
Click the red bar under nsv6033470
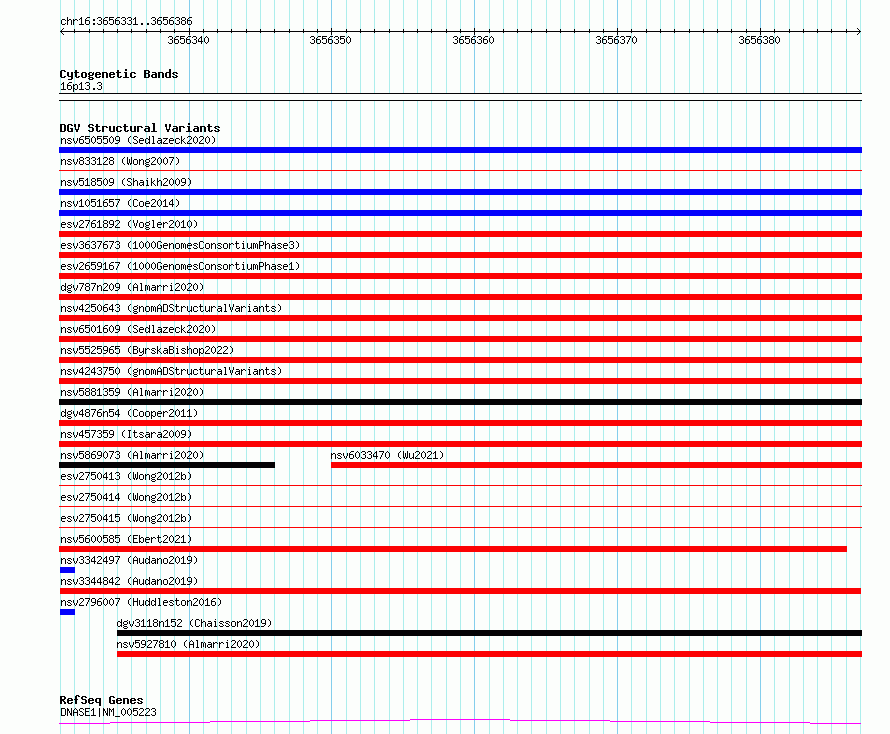click(597, 465)
